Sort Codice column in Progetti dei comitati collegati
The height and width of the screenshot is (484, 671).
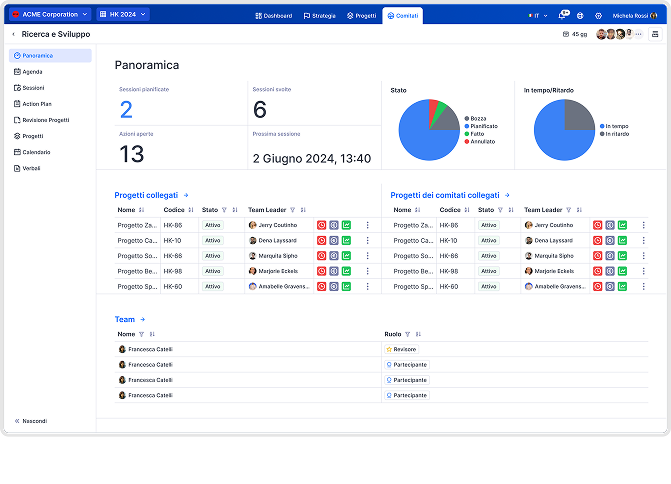click(469, 210)
